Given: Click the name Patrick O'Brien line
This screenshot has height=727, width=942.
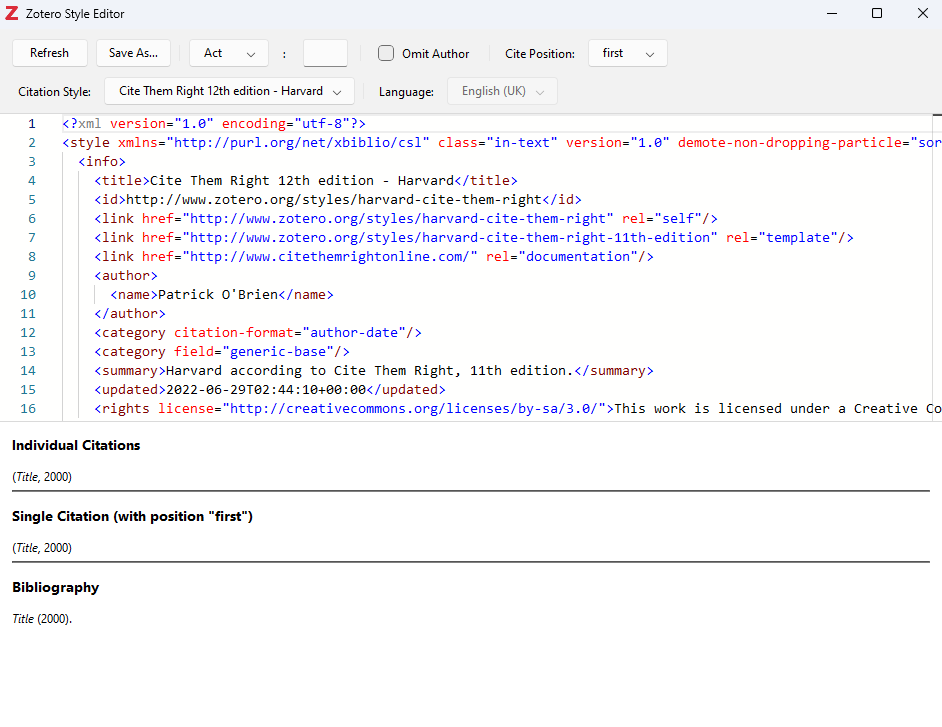Looking at the screenshot, I should 222,295.
